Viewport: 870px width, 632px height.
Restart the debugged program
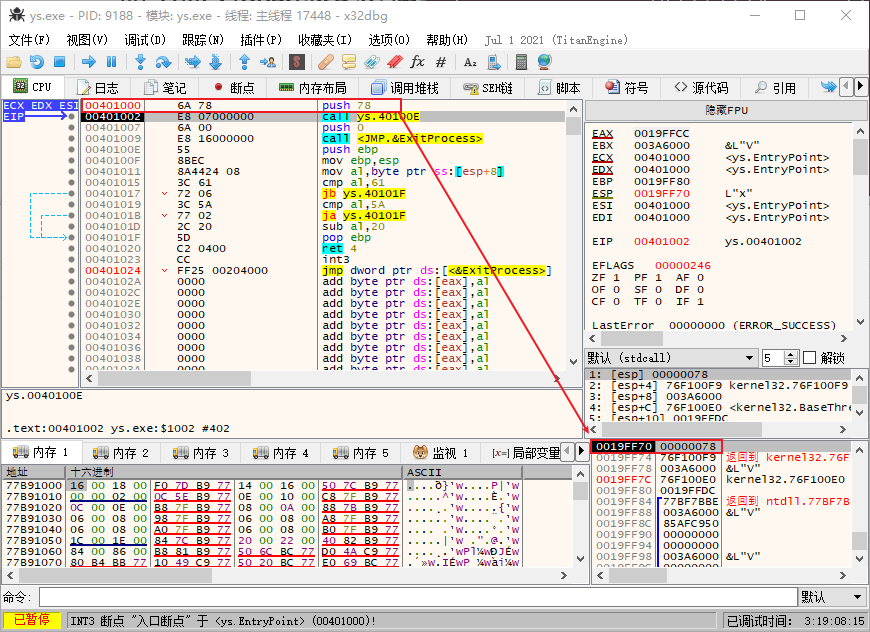pyautogui.click(x=37, y=62)
